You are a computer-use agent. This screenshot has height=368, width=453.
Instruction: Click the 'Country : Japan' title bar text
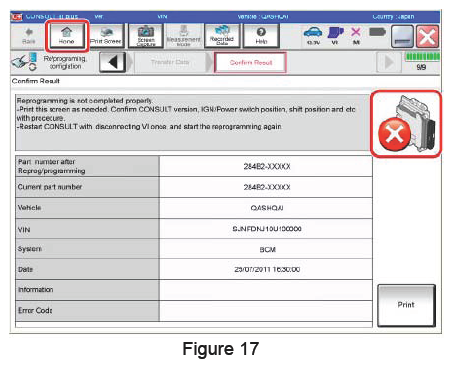pos(393,16)
